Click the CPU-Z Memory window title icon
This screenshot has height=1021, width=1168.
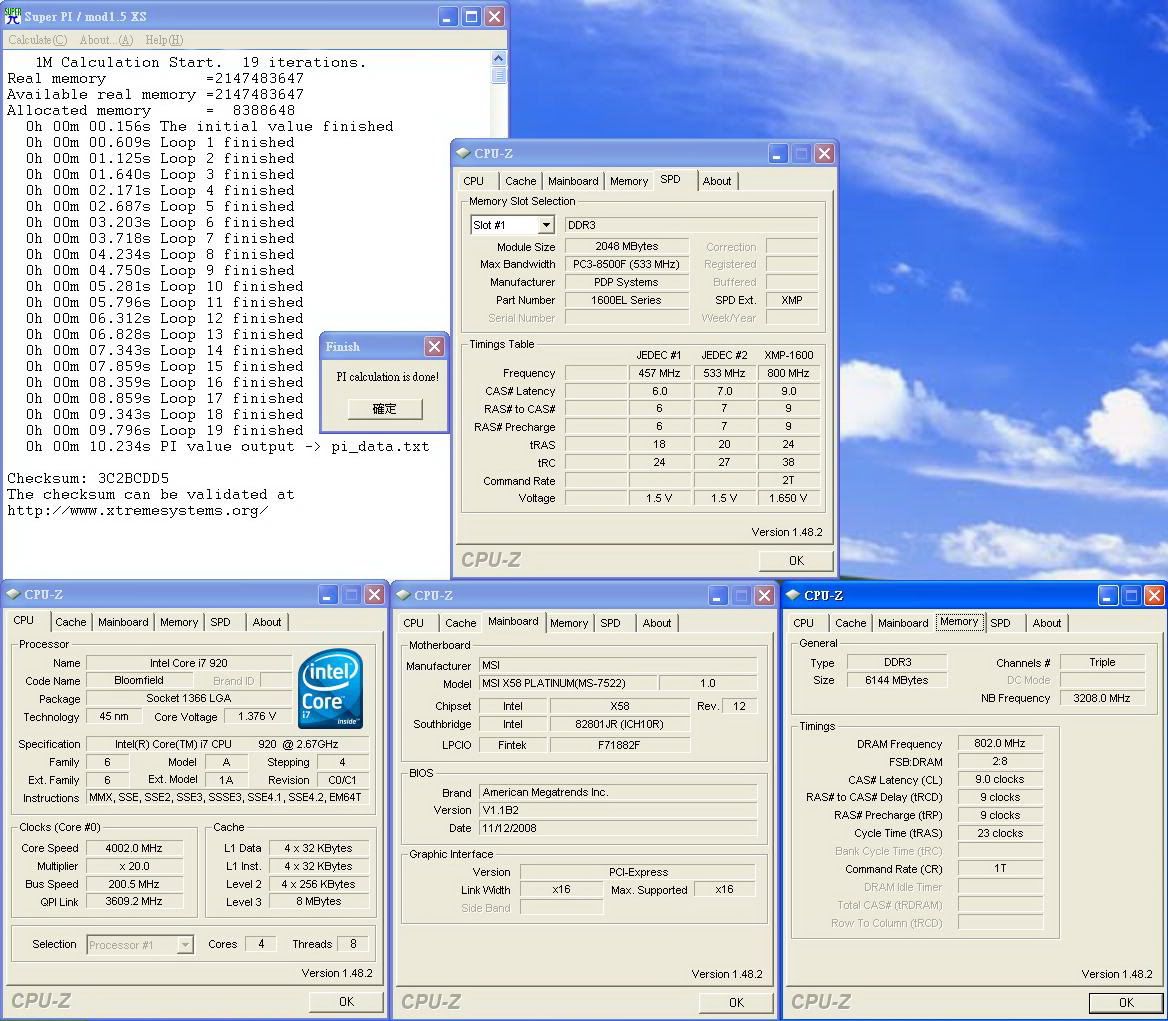coord(793,595)
